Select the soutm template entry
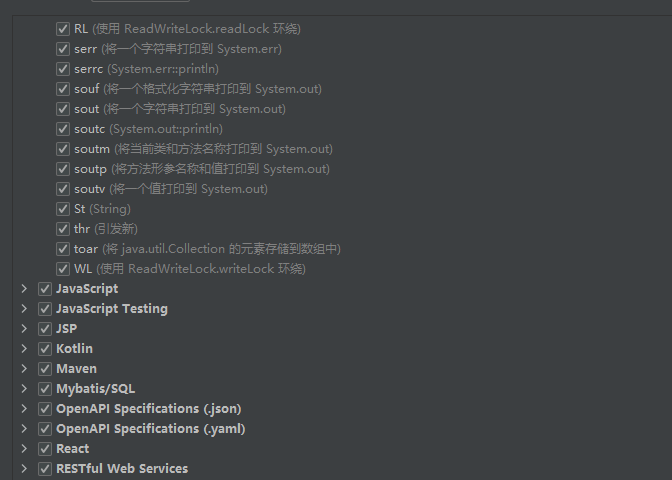Viewport: 672px width, 480px height. pos(203,149)
